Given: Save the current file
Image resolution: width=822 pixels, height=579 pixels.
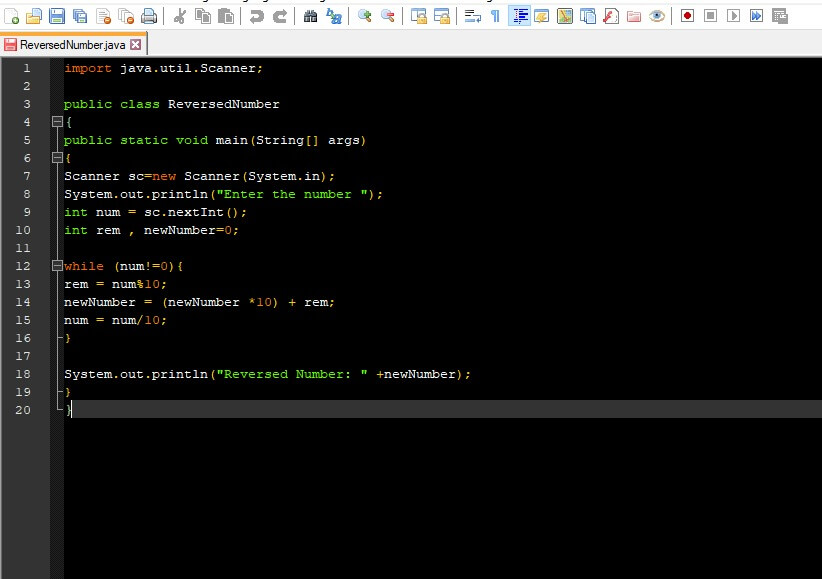Looking at the screenshot, I should [57, 16].
